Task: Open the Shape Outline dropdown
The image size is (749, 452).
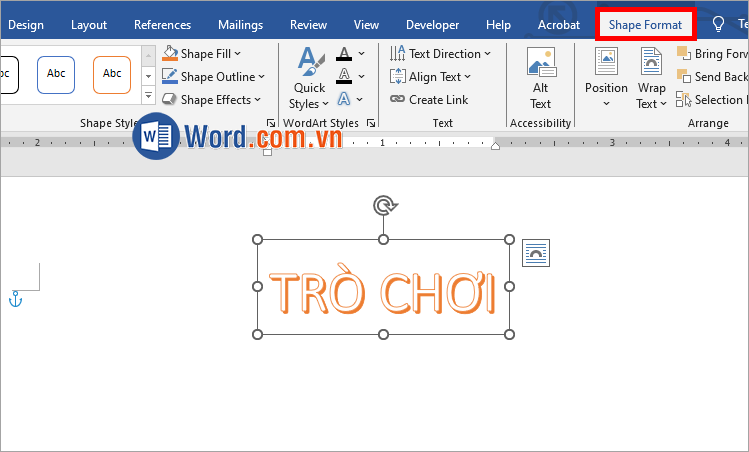Action: (x=214, y=76)
